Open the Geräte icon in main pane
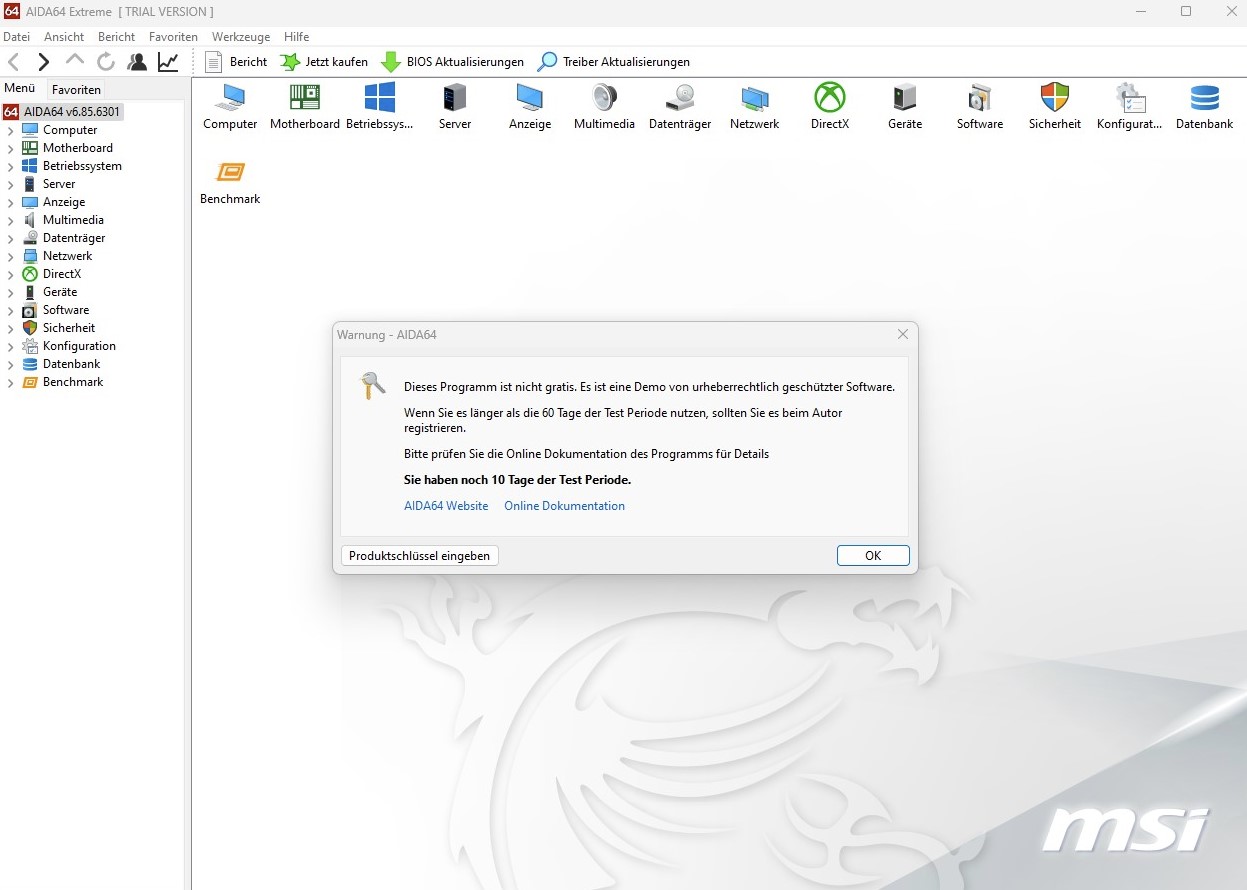 [x=905, y=98]
